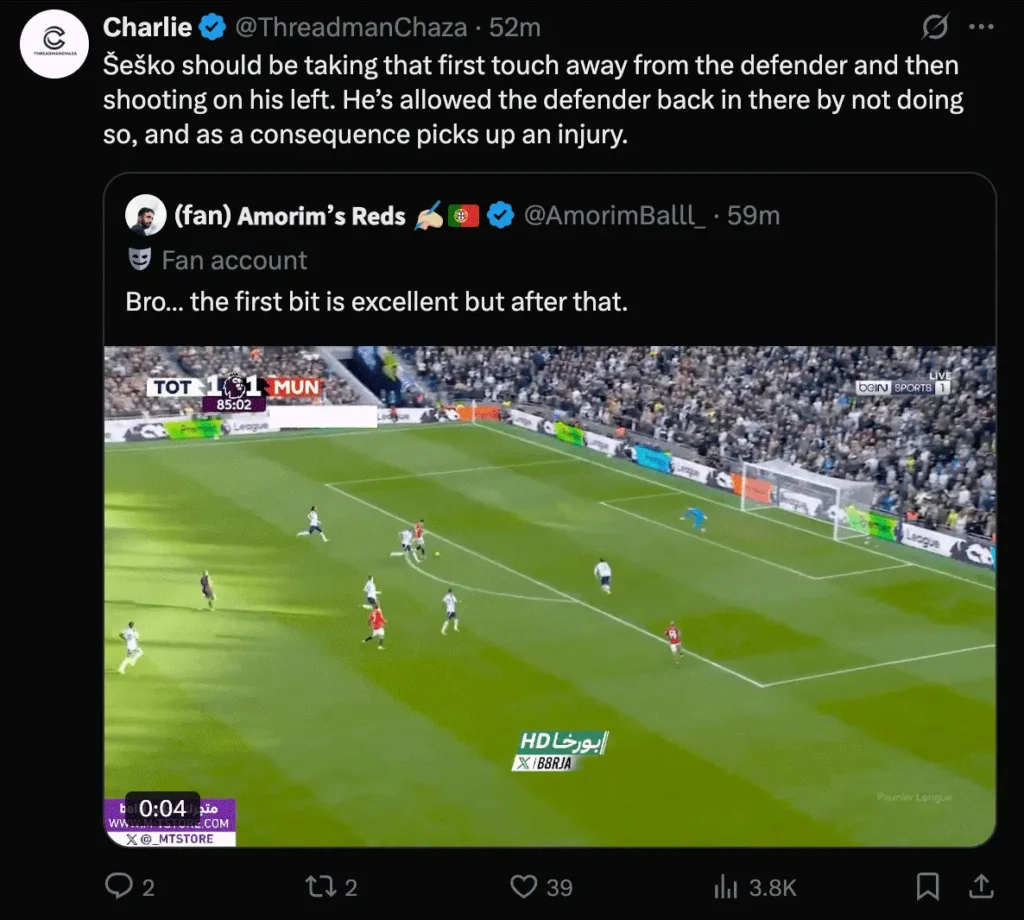Toggle like on the quoted fan account post
1024x920 pixels.
tap(524, 886)
